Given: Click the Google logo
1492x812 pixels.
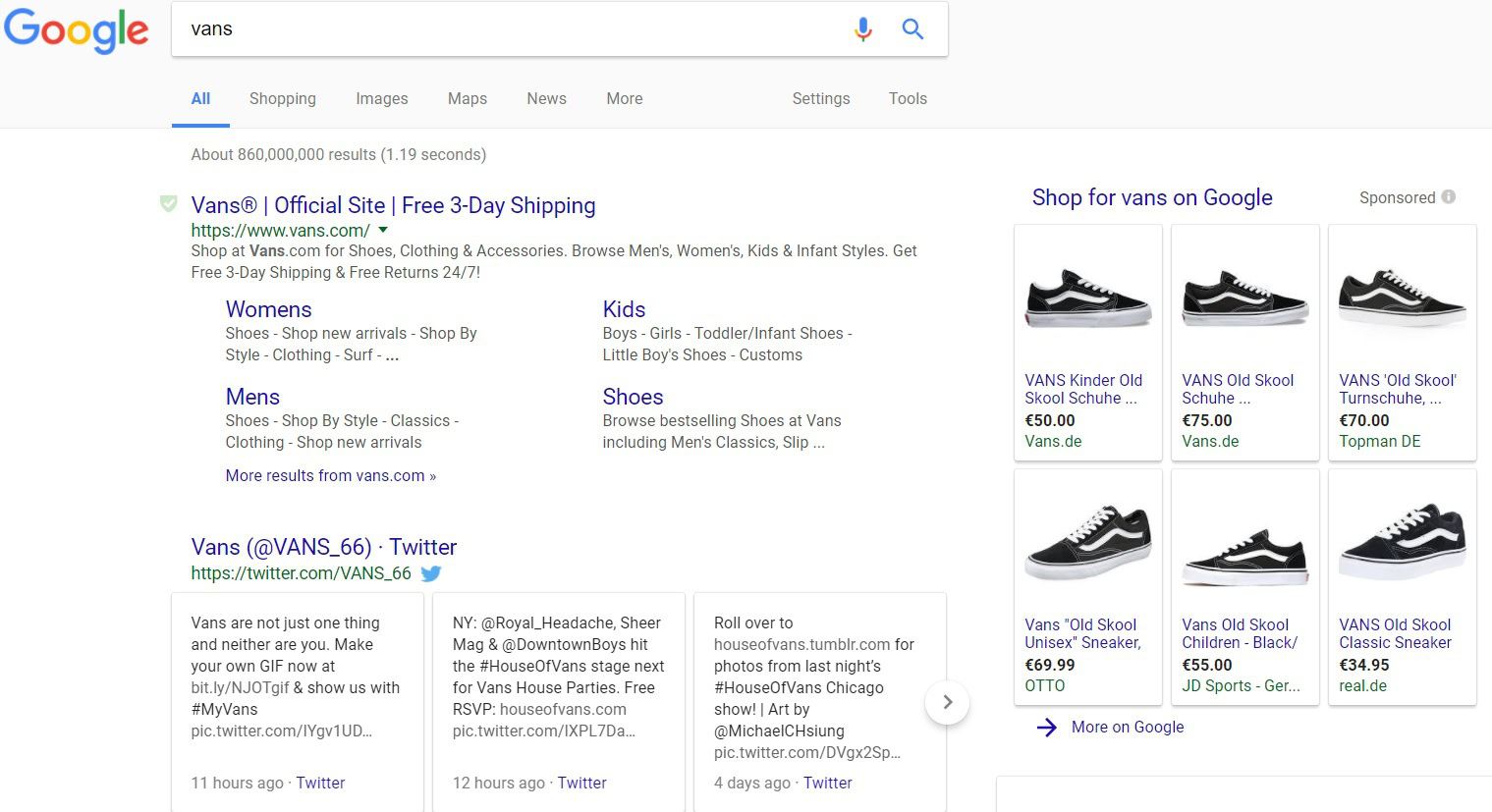Looking at the screenshot, I should tap(77, 30).
